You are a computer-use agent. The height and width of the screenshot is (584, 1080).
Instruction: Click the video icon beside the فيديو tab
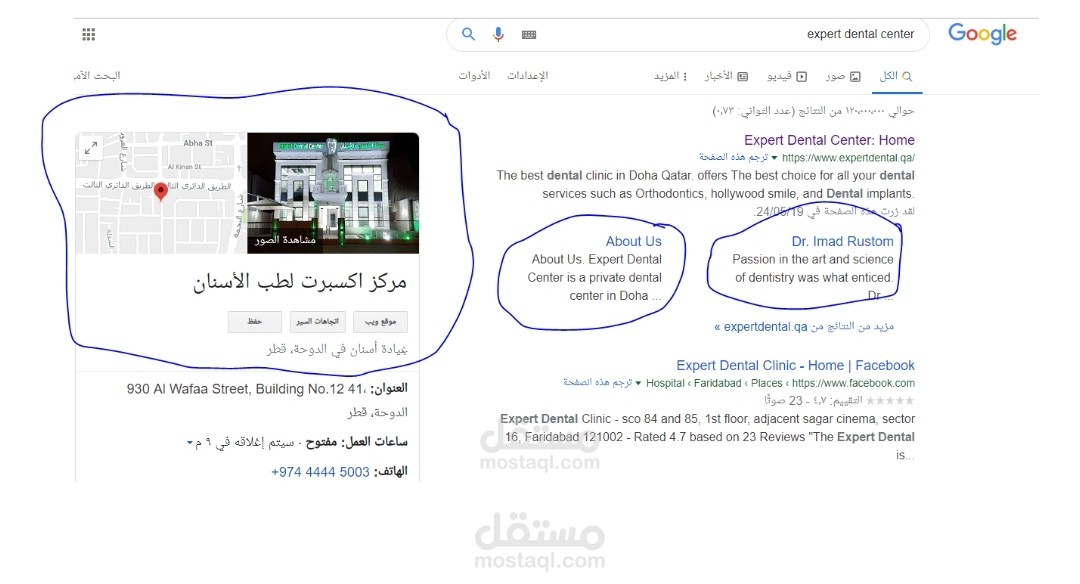coord(802,76)
